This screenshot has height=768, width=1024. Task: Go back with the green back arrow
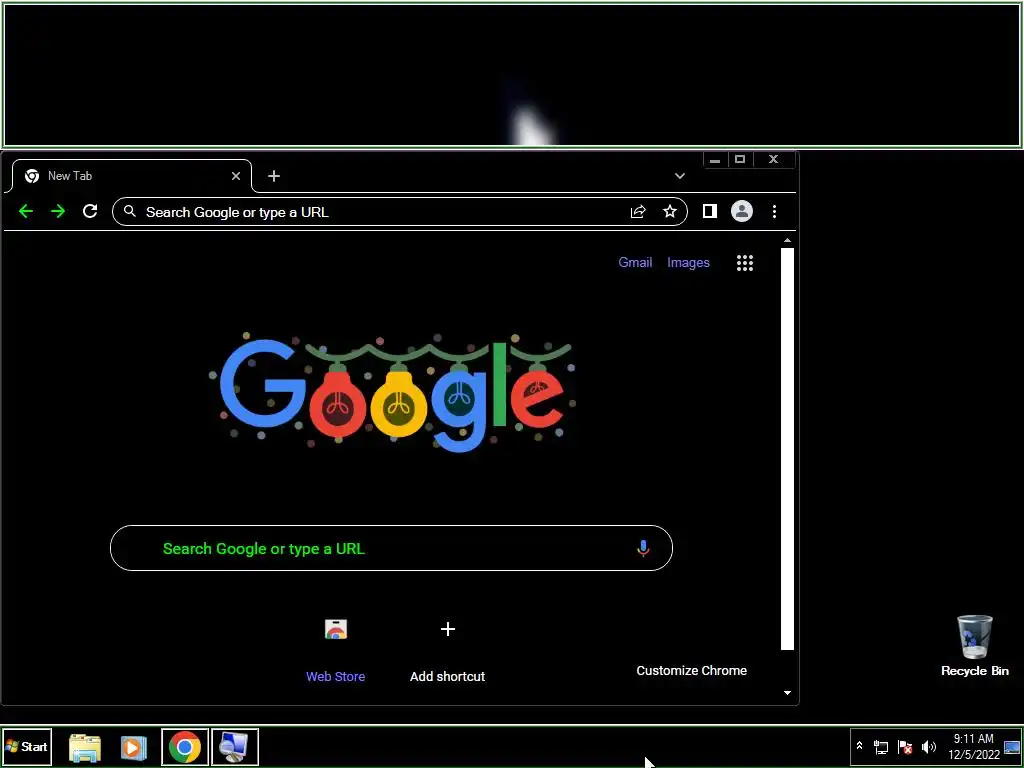click(25, 211)
